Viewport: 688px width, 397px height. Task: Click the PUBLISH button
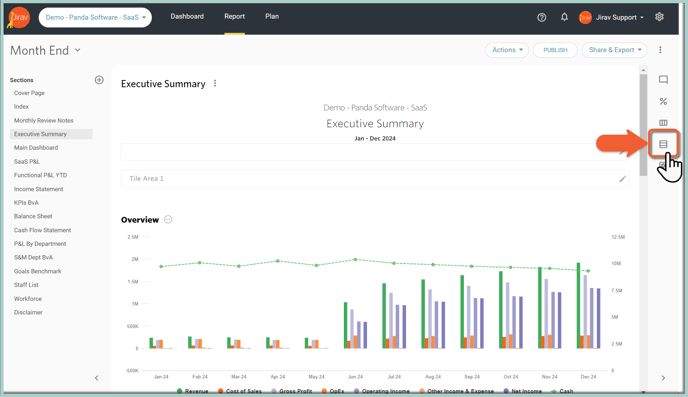(x=555, y=50)
